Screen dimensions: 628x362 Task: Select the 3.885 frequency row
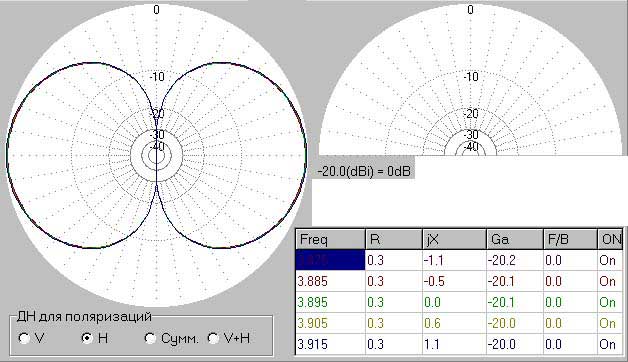pos(459,281)
